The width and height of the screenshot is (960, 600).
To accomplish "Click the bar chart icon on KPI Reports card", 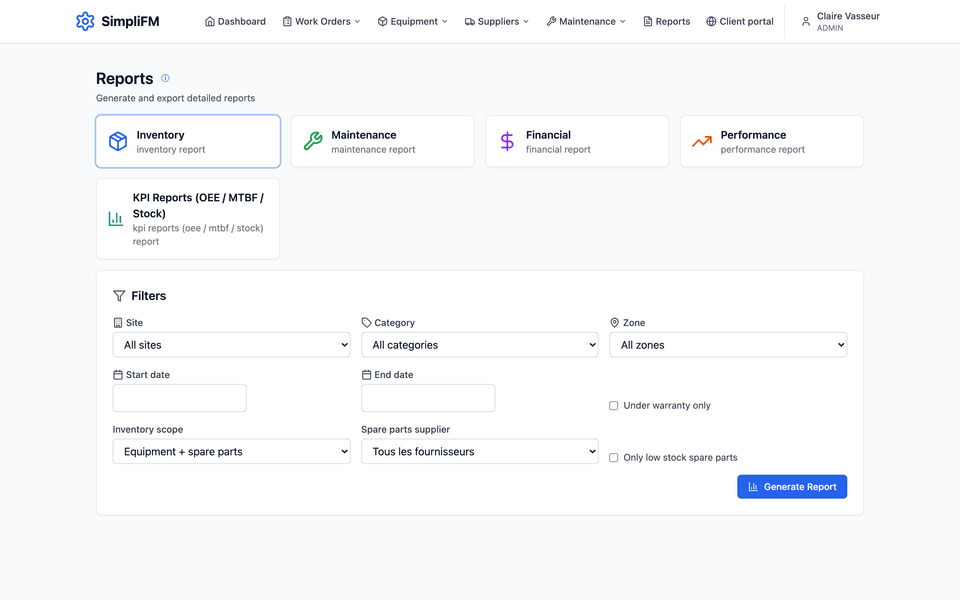I will click(116, 219).
